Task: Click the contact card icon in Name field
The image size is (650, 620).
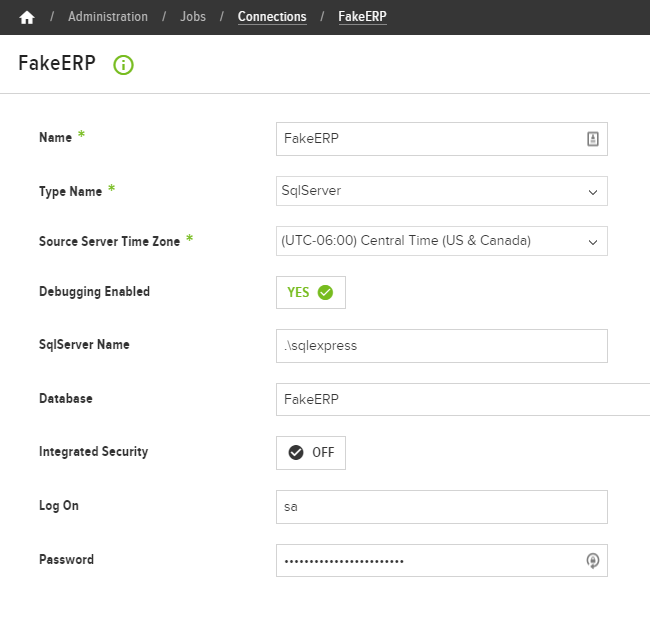Action: (593, 139)
